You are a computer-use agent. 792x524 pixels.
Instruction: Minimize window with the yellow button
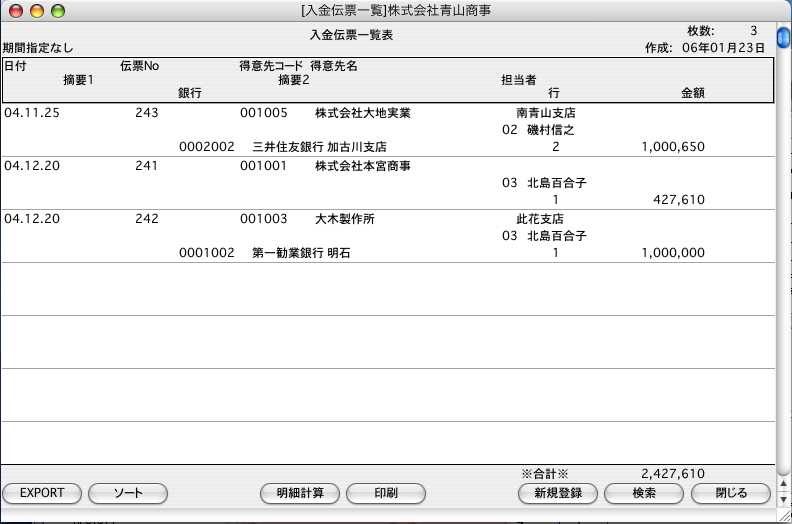click(x=37, y=11)
